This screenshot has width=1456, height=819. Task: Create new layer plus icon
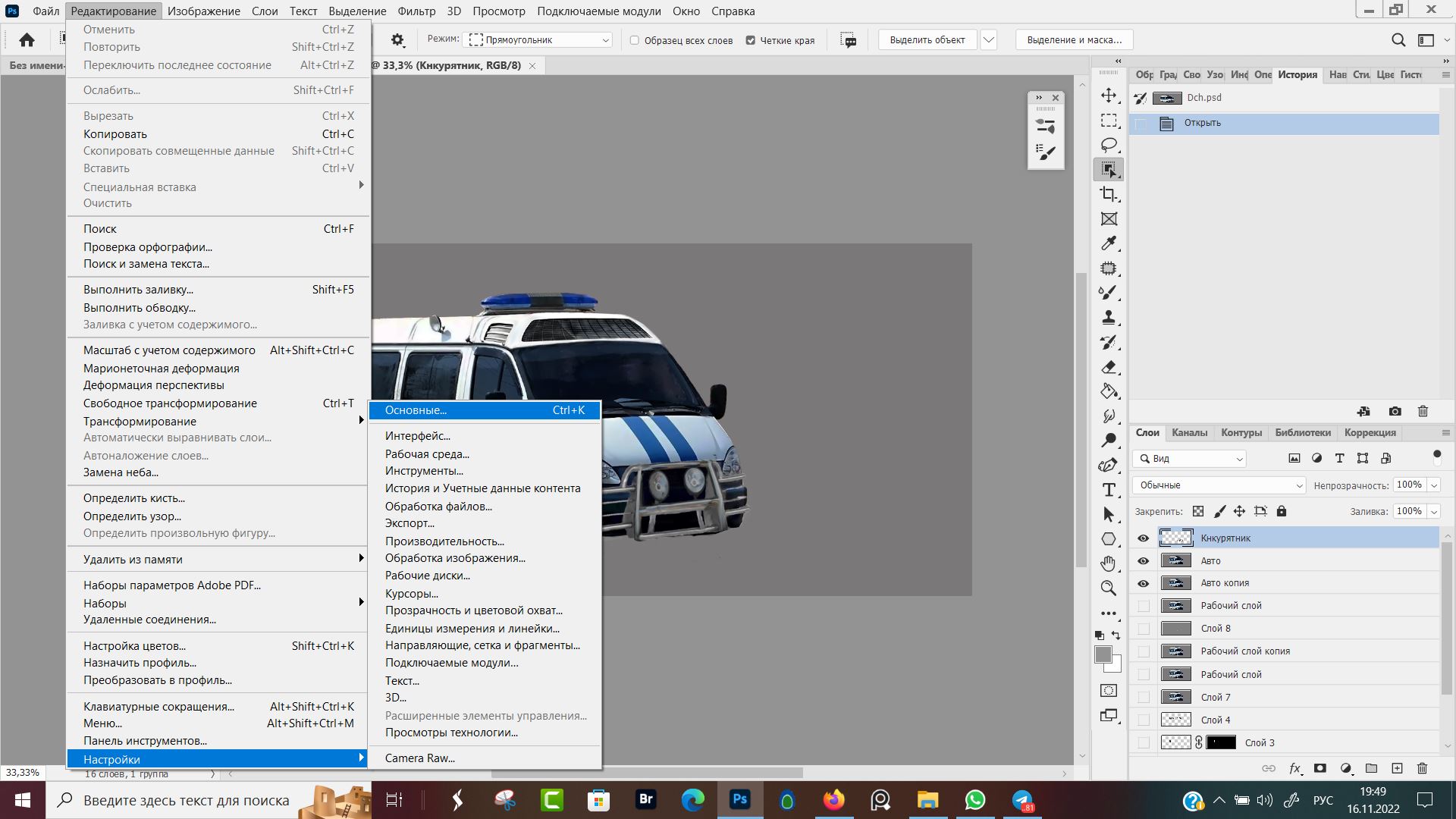point(1397,768)
